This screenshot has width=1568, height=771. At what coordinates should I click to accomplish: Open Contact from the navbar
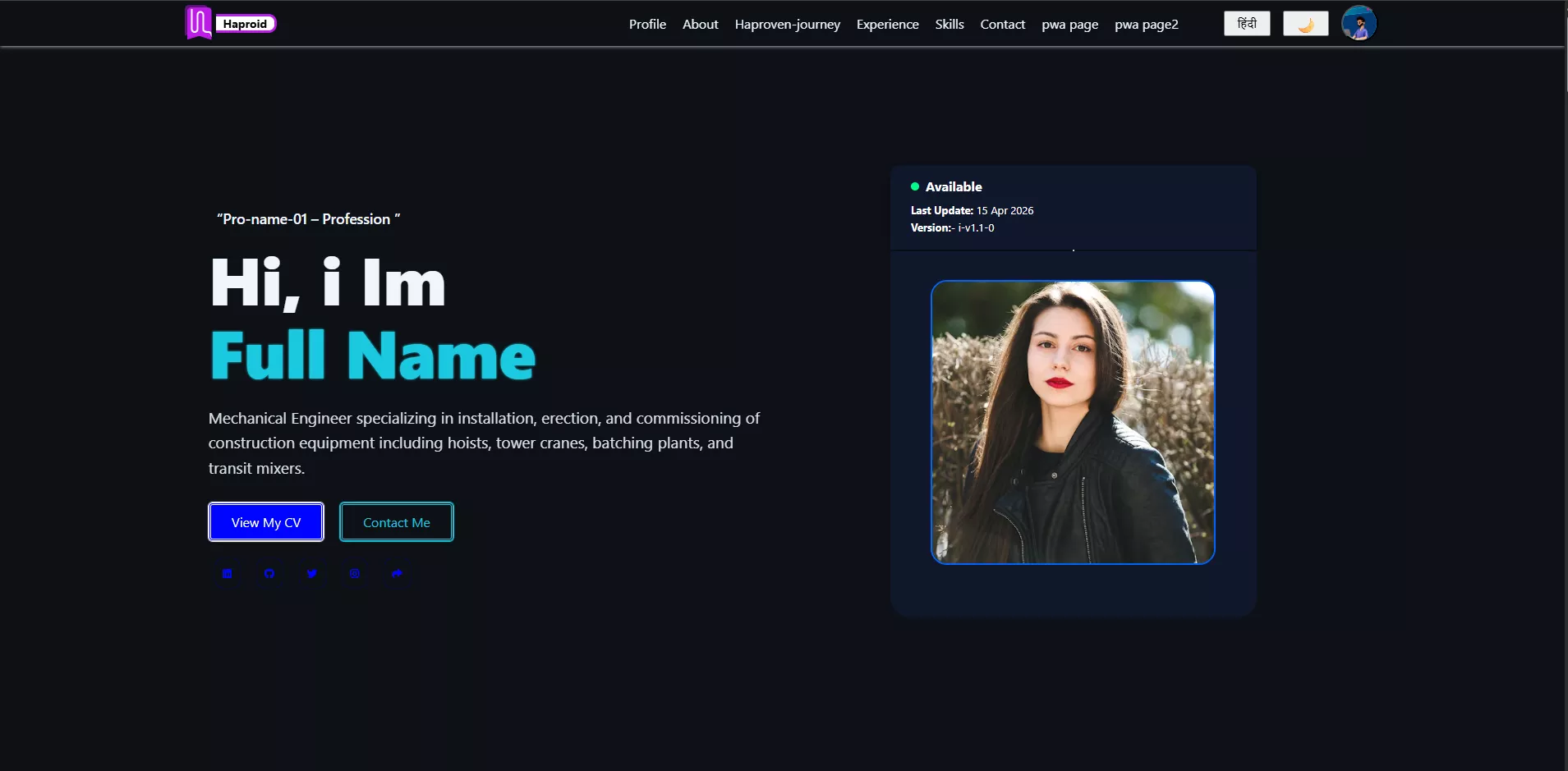point(1002,25)
